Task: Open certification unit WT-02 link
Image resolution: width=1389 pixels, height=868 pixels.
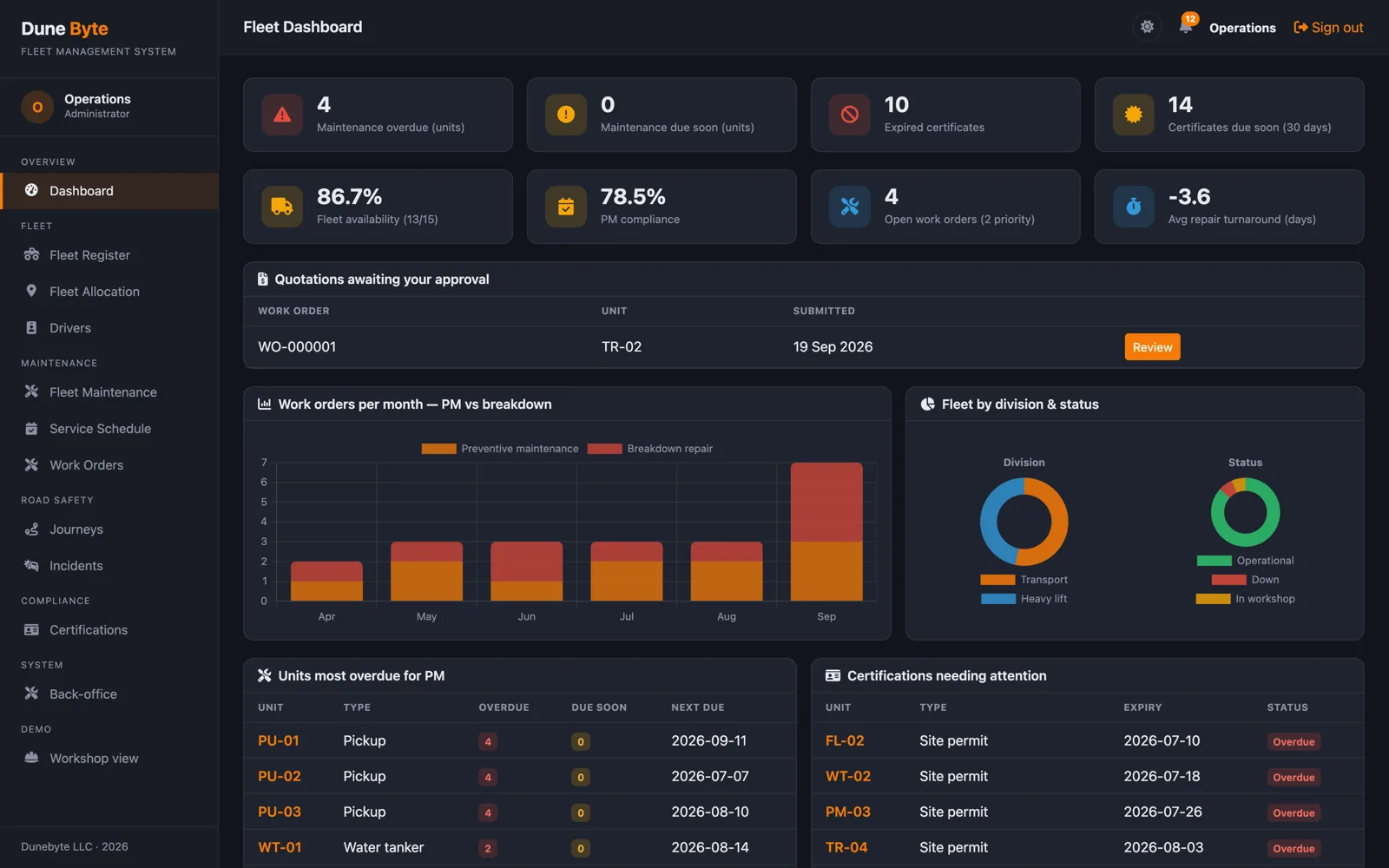Action: [848, 776]
